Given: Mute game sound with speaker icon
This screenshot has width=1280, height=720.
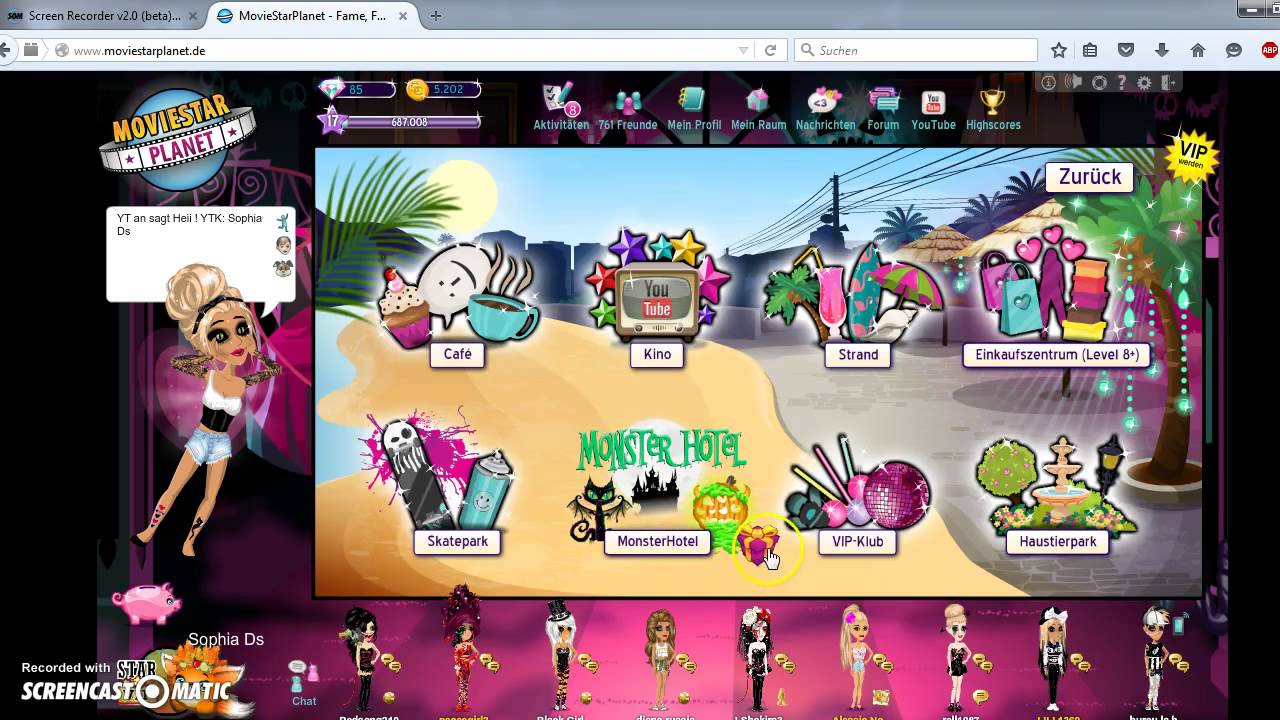Looking at the screenshot, I should [x=1074, y=83].
